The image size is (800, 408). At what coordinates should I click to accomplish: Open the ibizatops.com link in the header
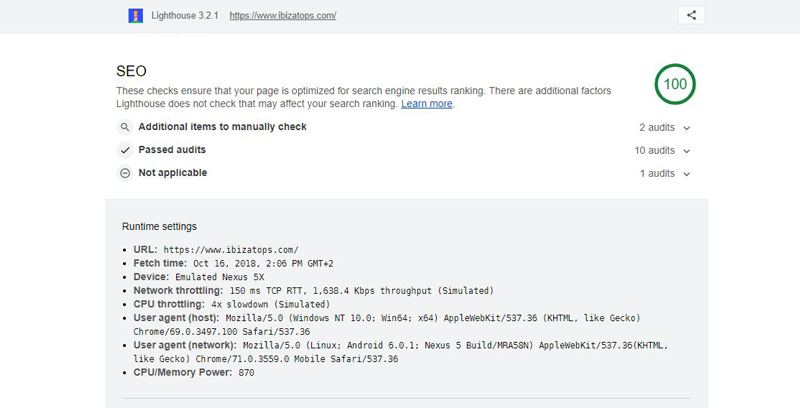pyautogui.click(x=282, y=16)
